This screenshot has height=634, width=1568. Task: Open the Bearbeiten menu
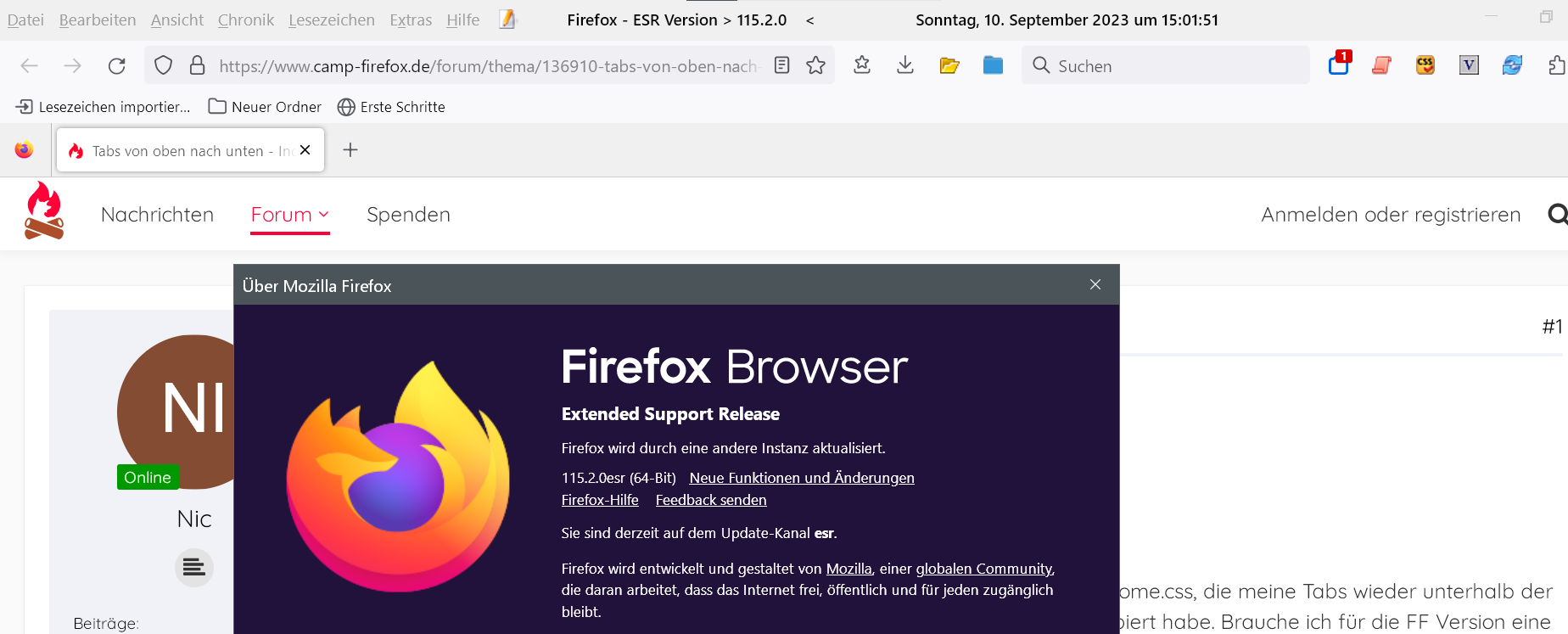point(98,20)
